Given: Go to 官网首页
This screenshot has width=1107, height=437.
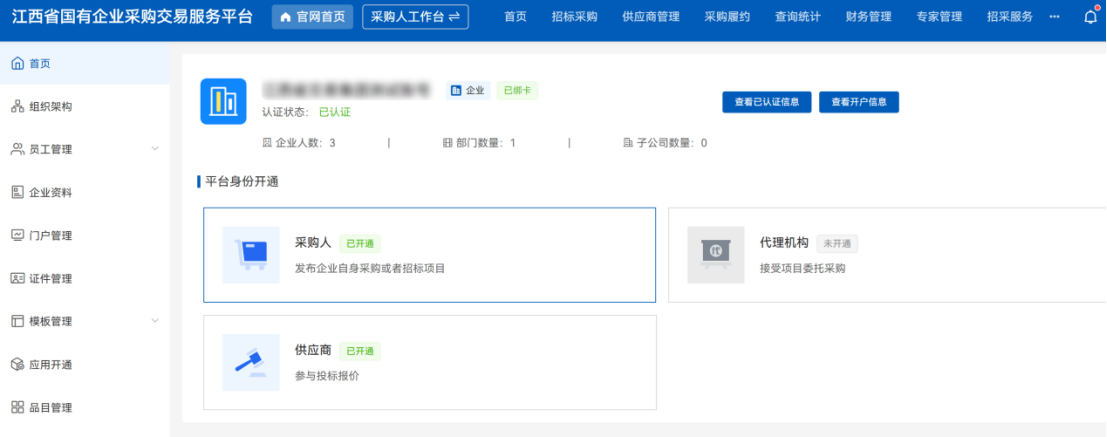Looking at the screenshot, I should point(313,17).
